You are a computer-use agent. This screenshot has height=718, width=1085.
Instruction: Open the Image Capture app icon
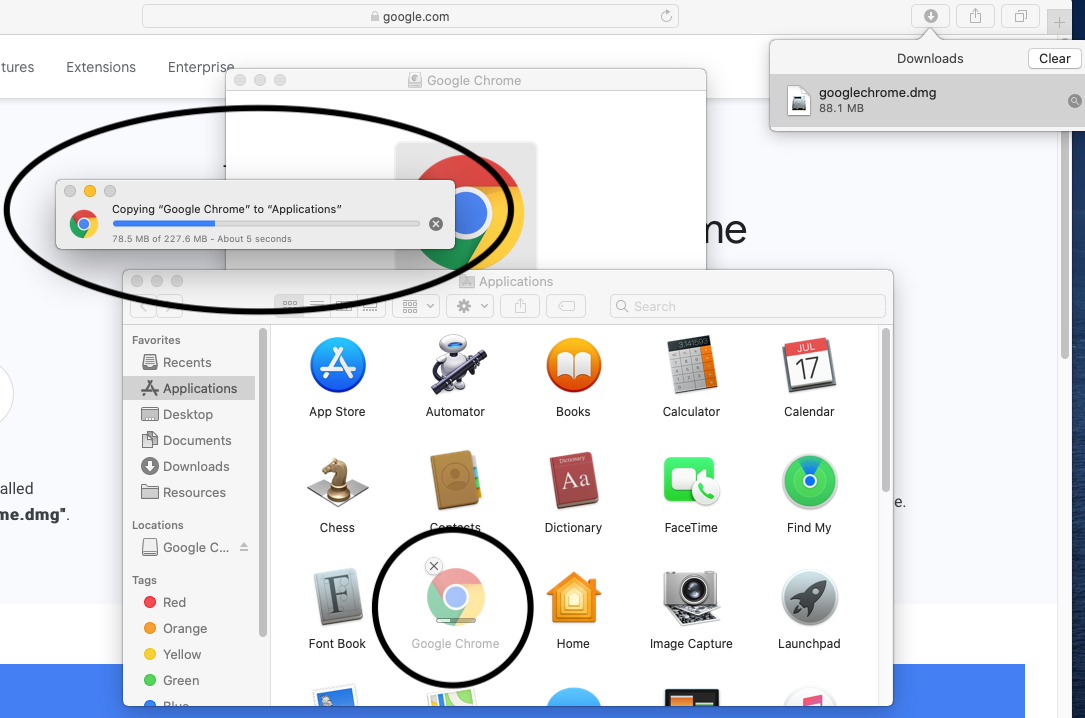click(x=691, y=597)
